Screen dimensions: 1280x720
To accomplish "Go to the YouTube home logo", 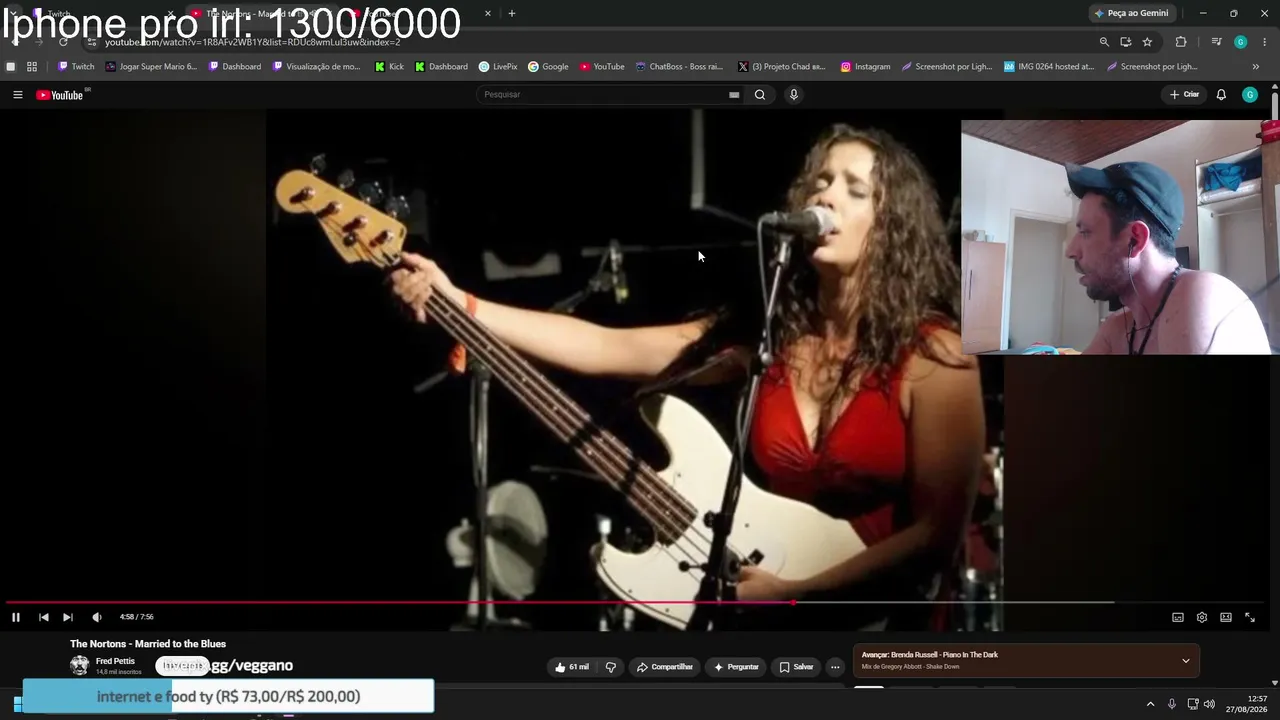I will point(60,95).
